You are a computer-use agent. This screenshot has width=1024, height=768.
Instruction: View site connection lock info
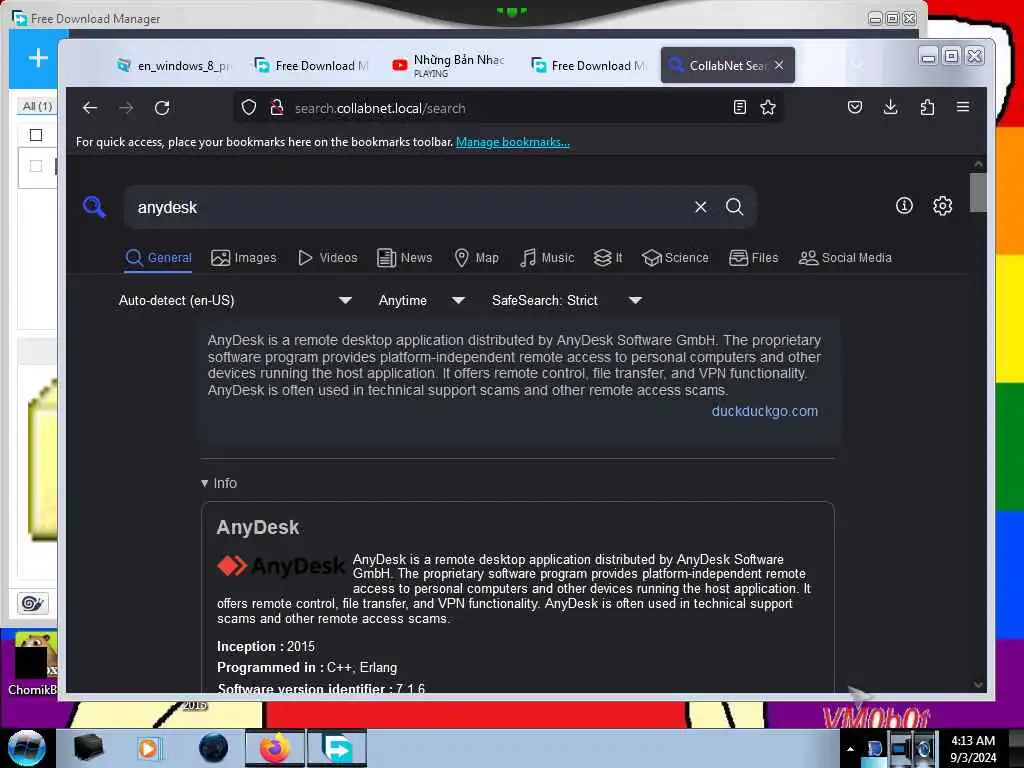(277, 108)
